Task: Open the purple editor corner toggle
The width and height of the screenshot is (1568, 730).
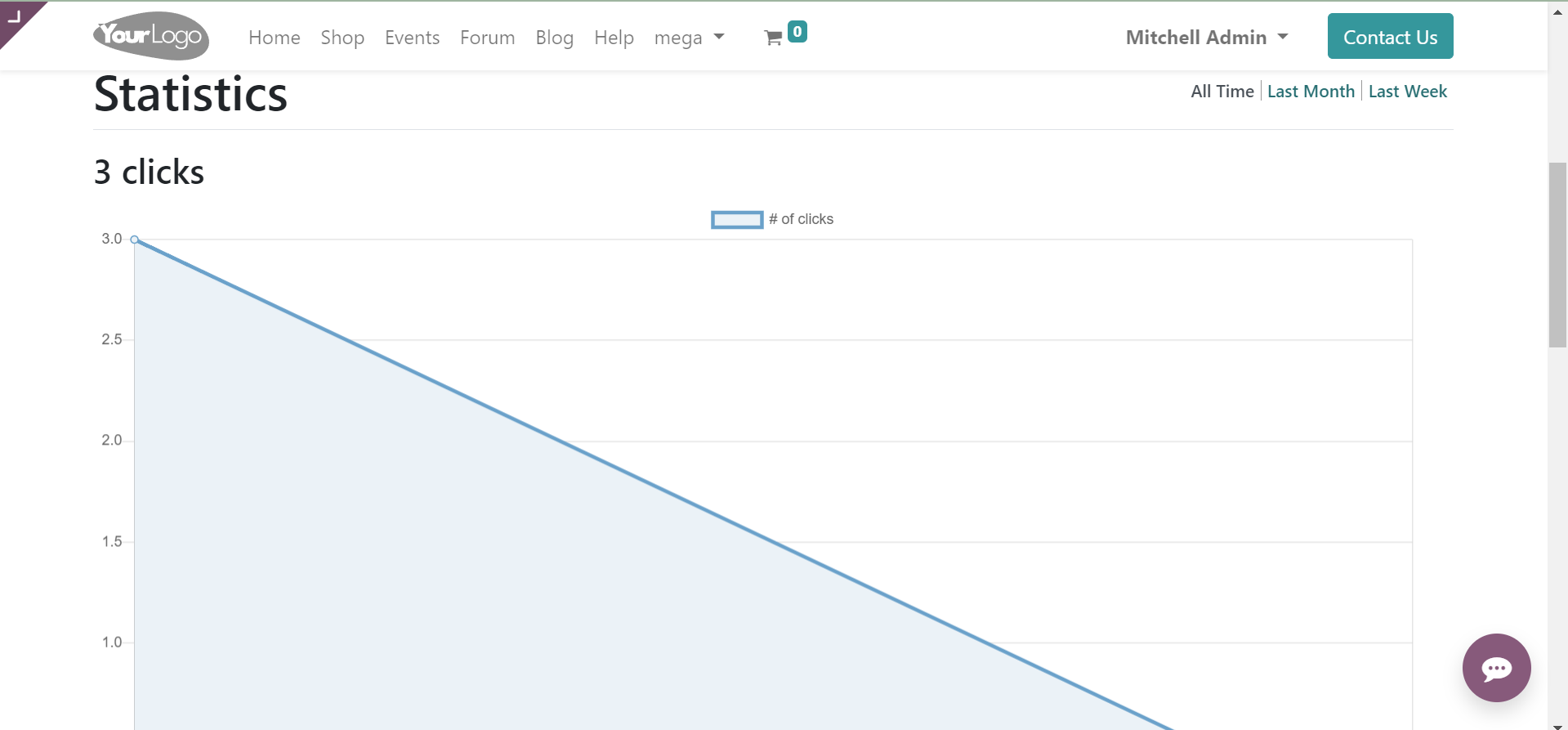Action: point(15,16)
